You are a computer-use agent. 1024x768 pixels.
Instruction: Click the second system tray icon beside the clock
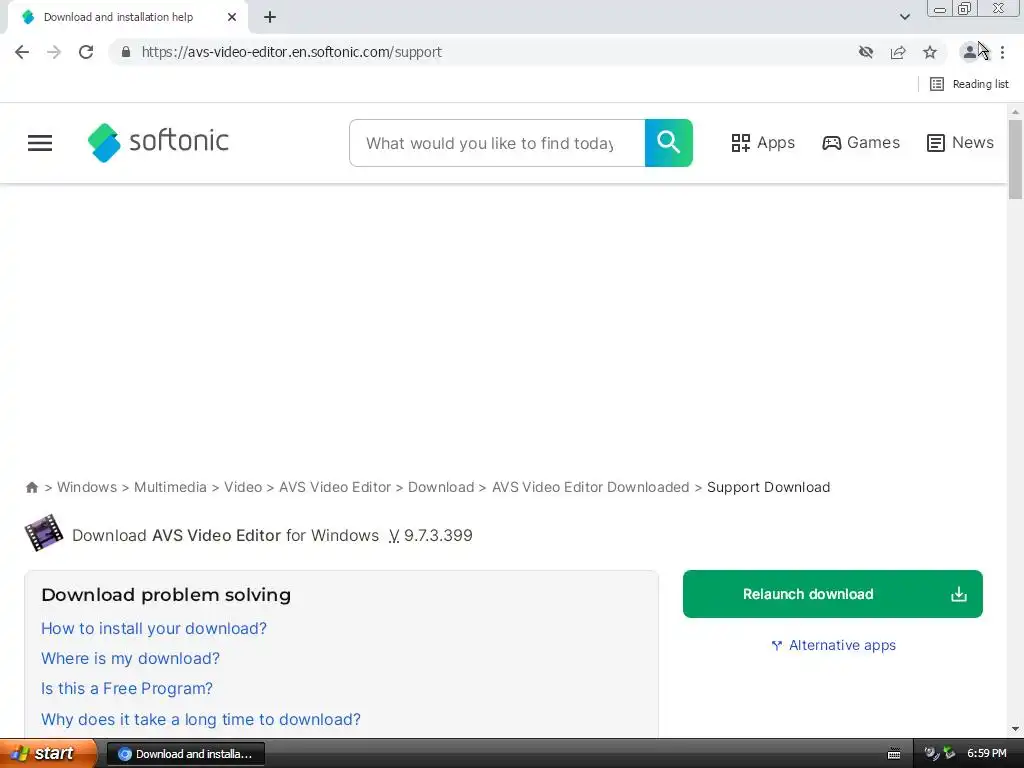pyautogui.click(x=949, y=754)
